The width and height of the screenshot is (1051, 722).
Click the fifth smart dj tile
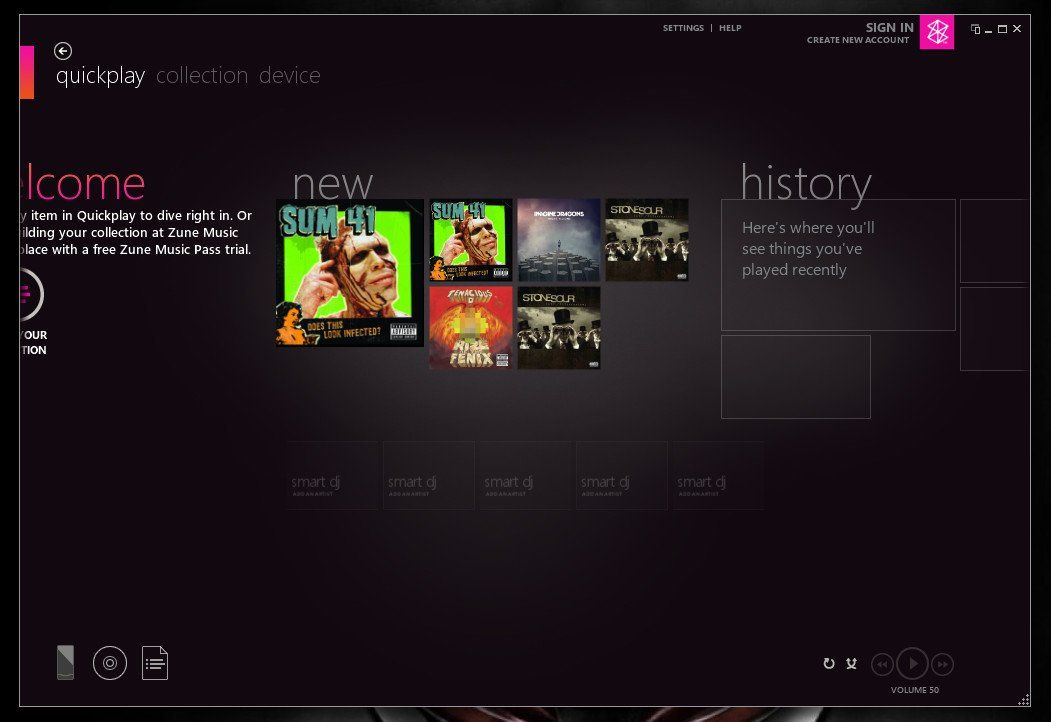pos(718,475)
